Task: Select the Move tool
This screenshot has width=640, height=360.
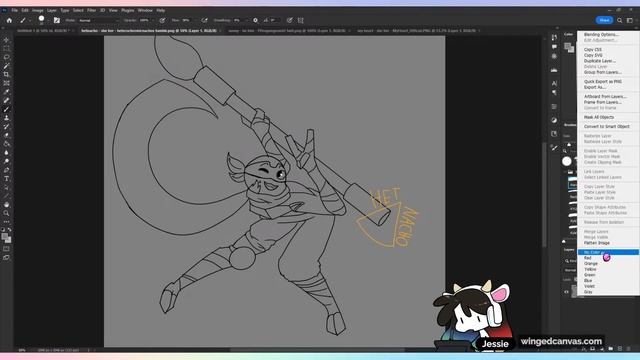Action: (x=6, y=40)
